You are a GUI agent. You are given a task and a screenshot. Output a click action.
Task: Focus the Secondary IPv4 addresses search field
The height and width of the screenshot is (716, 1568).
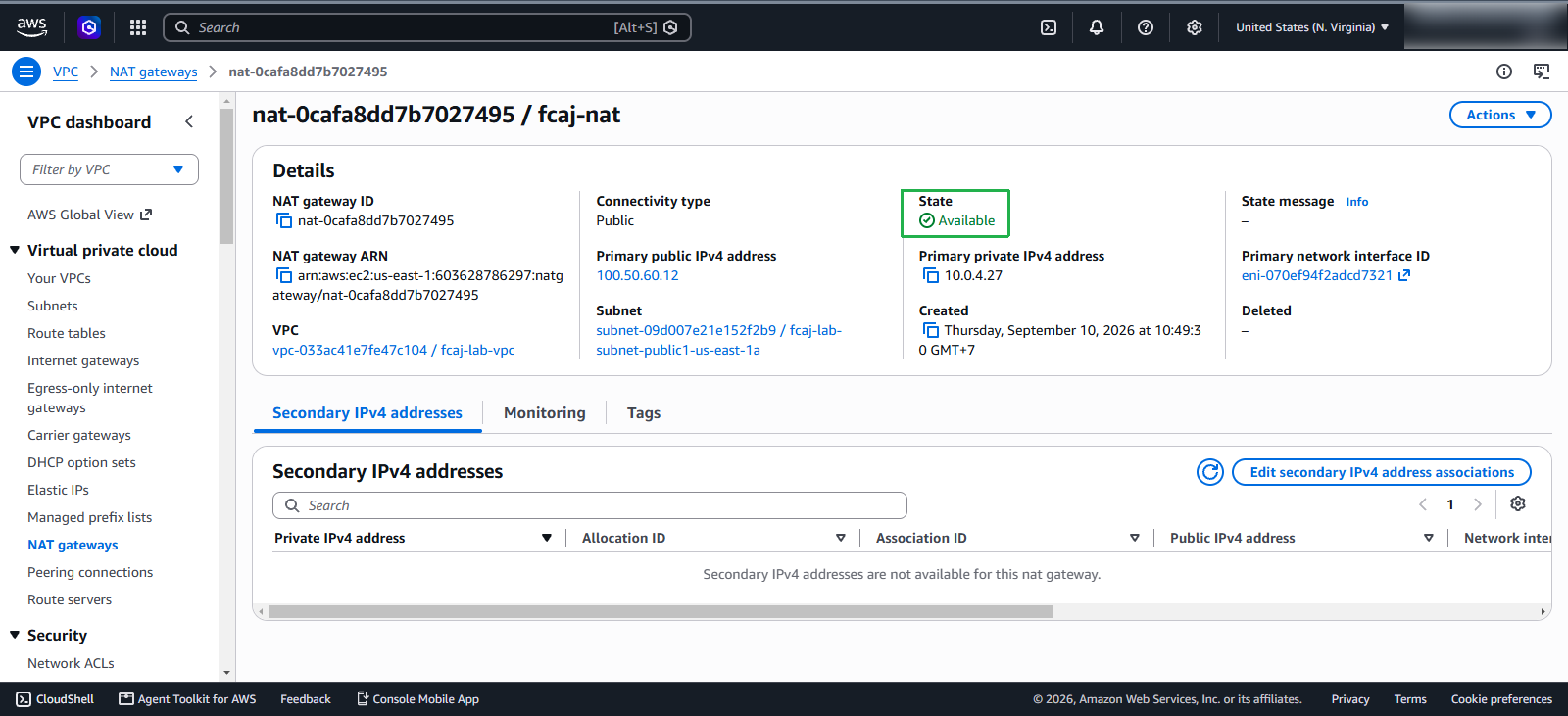[590, 505]
